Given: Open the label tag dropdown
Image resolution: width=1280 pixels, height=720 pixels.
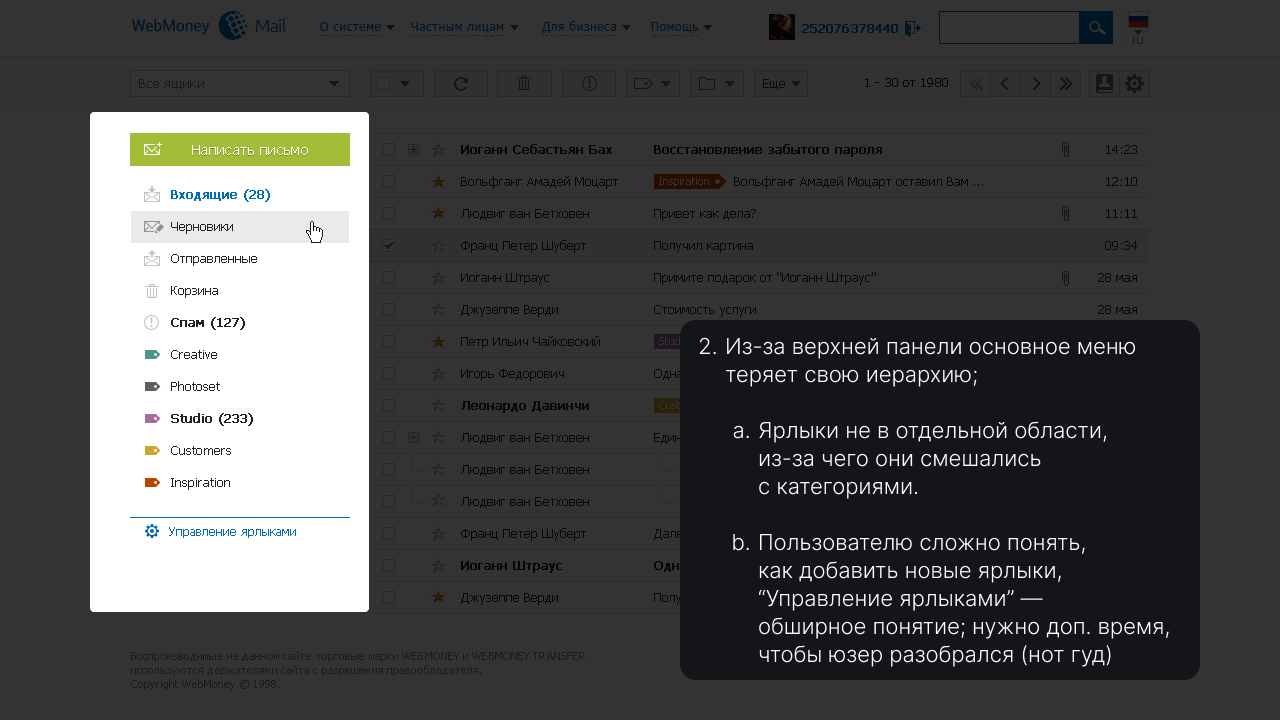Looking at the screenshot, I should pyautogui.click(x=653, y=84).
